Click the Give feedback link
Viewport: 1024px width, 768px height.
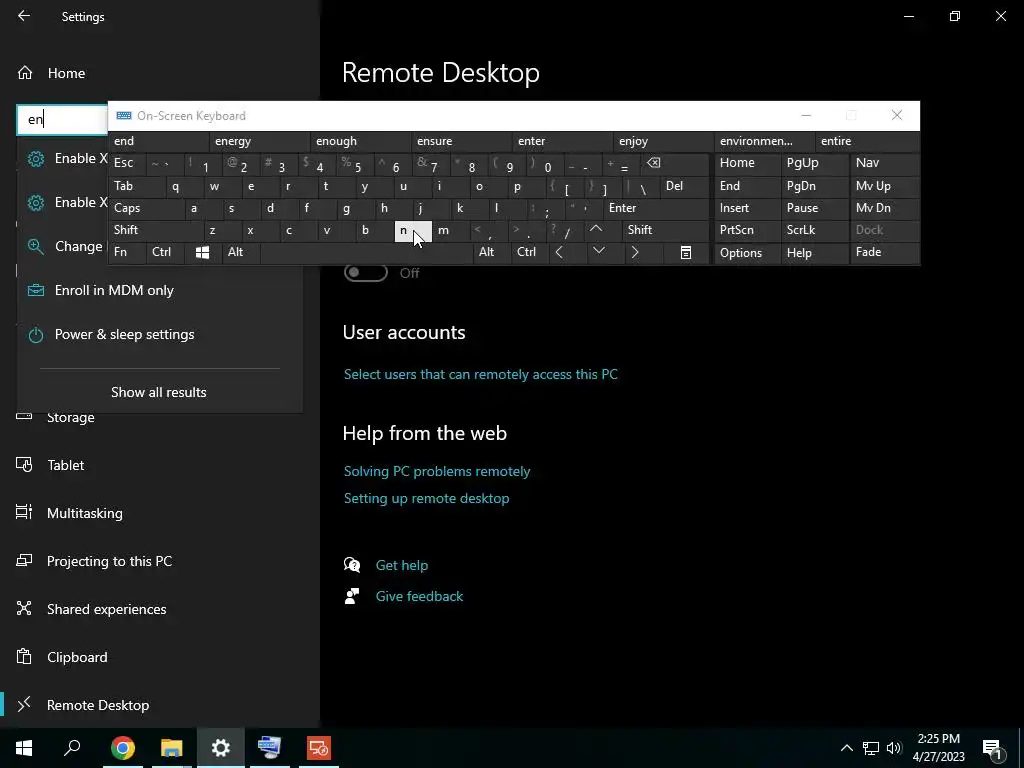(x=419, y=596)
